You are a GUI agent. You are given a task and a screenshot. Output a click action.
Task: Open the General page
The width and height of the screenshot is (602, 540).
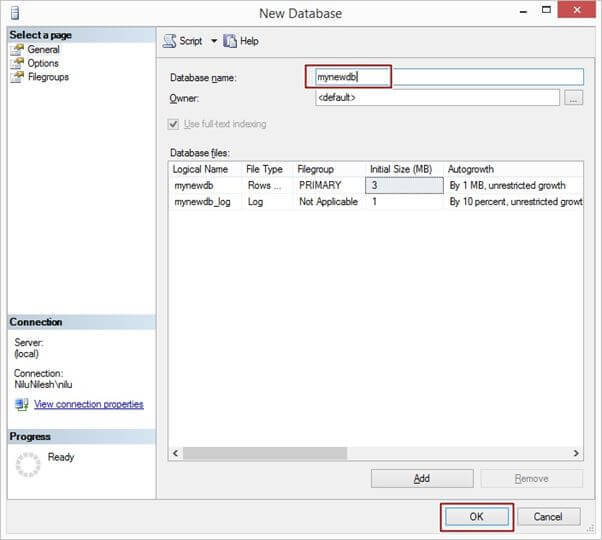tap(43, 50)
